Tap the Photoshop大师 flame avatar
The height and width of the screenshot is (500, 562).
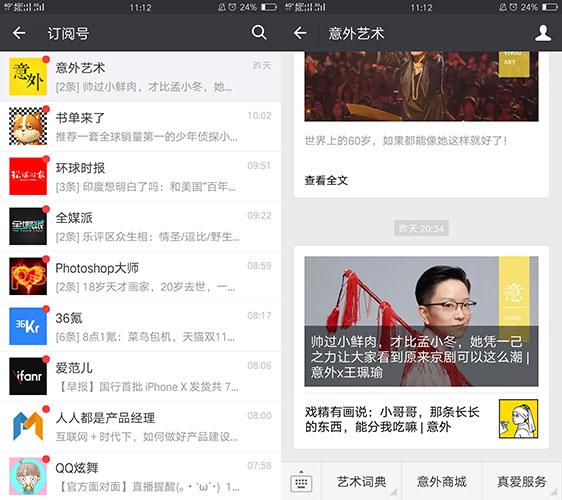pyautogui.click(x=28, y=276)
